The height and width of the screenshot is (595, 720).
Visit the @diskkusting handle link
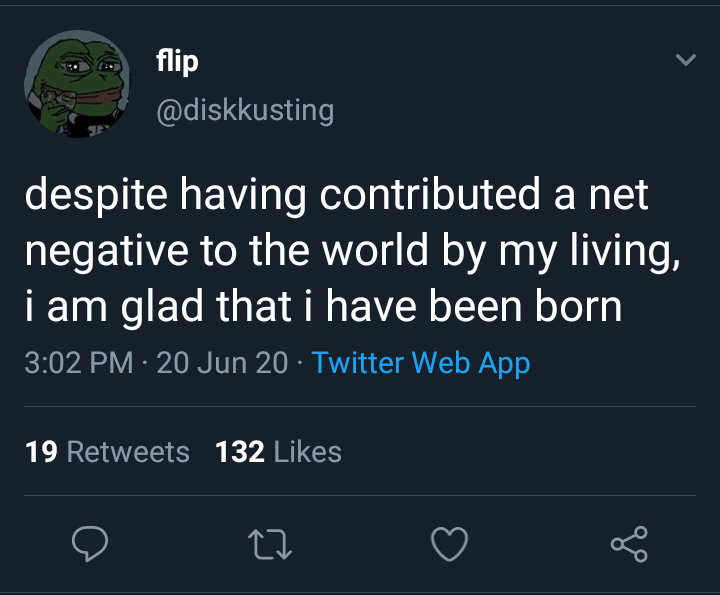tap(245, 111)
